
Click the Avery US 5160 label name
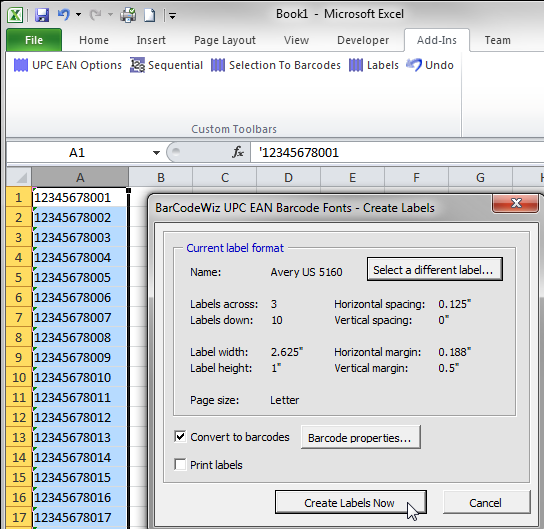(x=306, y=272)
